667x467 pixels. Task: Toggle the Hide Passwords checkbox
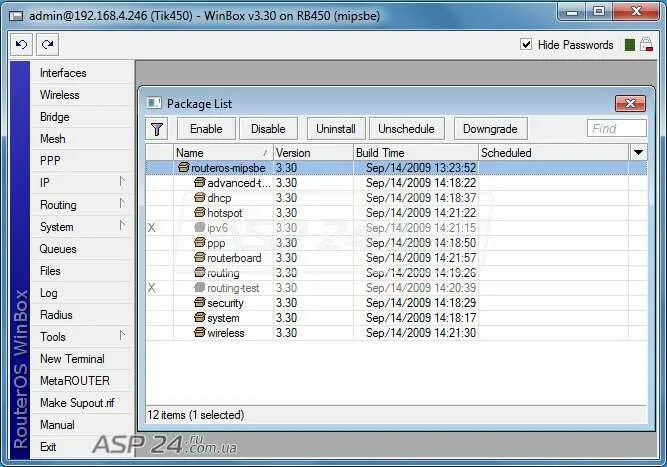[526, 44]
